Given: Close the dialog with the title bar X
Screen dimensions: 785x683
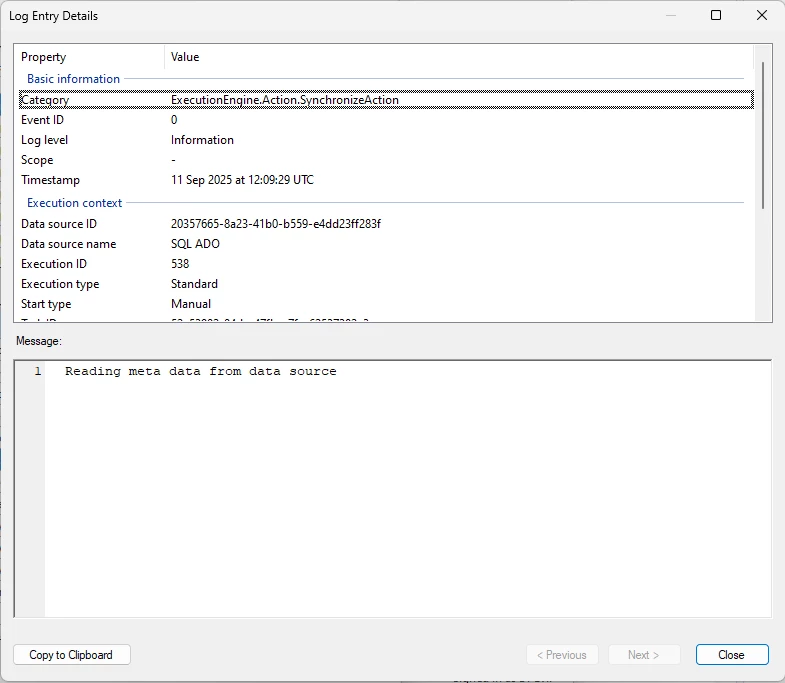Looking at the screenshot, I should [x=761, y=16].
